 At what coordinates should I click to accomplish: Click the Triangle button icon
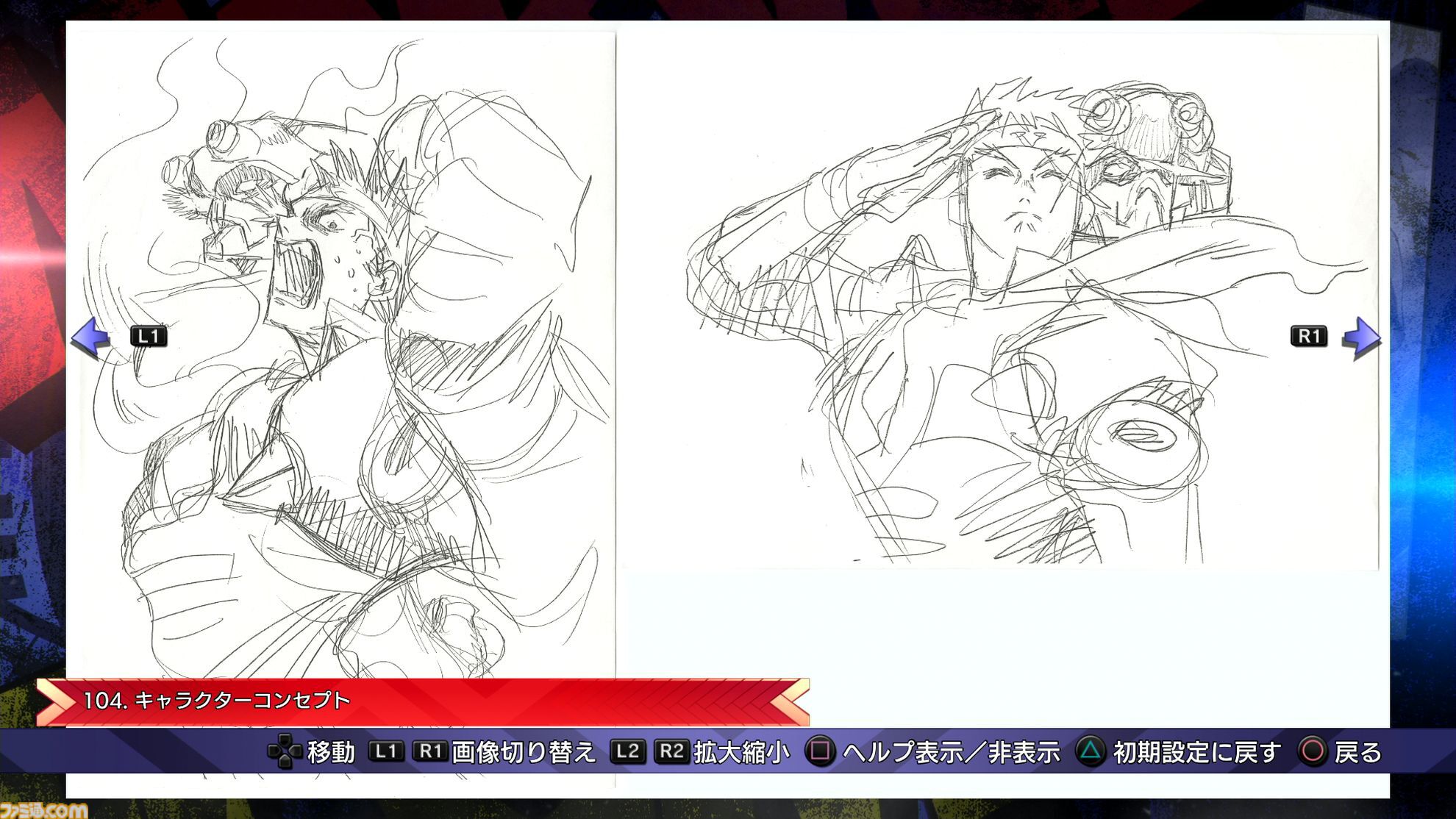tap(1091, 751)
